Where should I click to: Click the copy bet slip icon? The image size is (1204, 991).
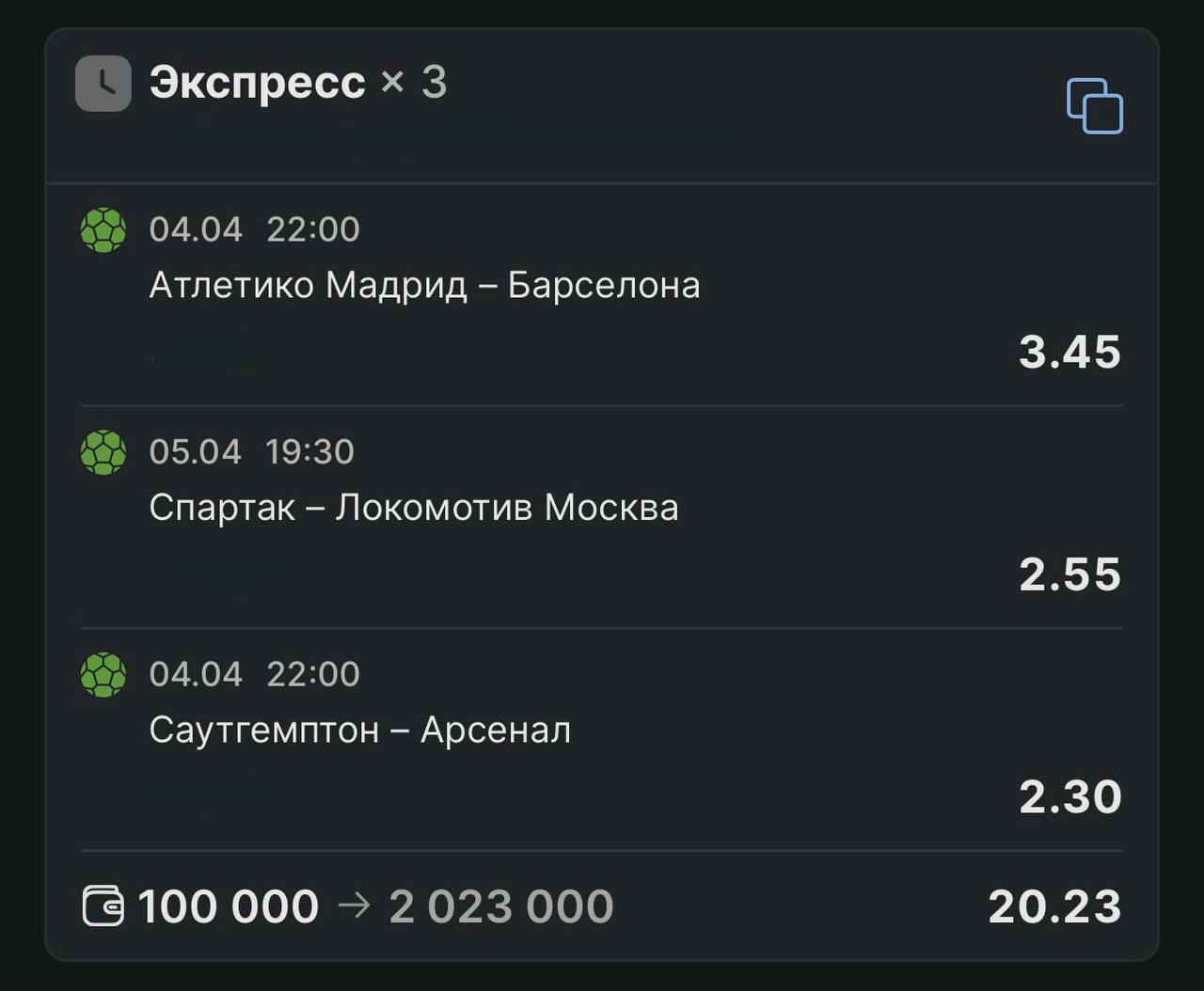pos(1094,105)
